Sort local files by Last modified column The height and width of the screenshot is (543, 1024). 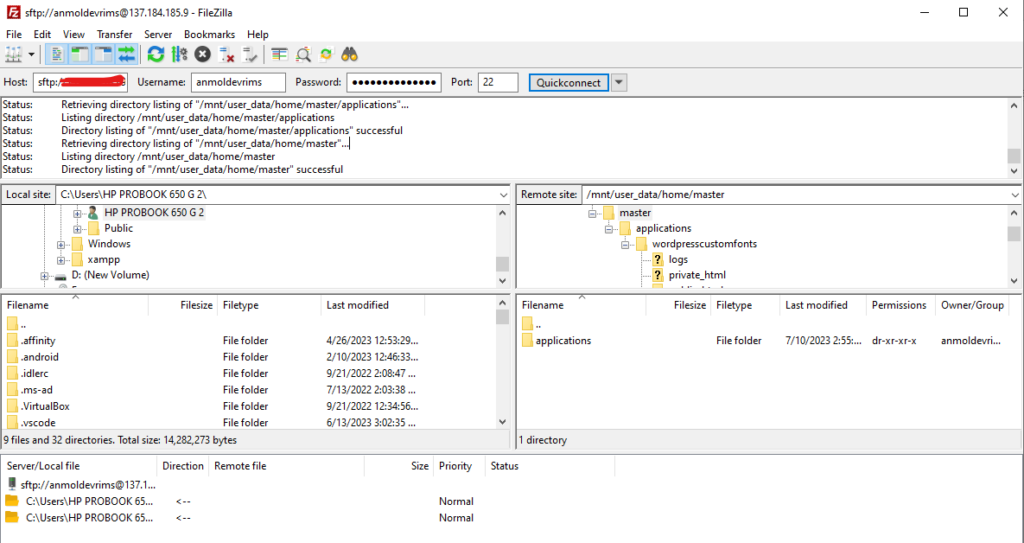pos(373,305)
